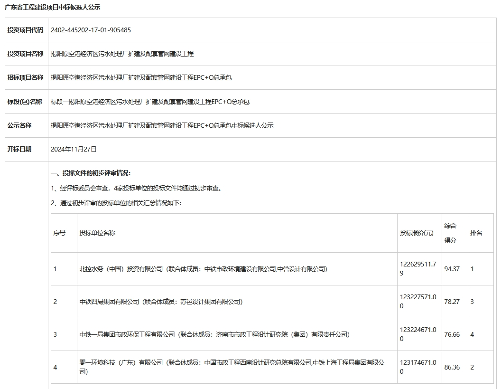Click the score 76.66
Image resolution: width=501 pixels, height=389 pixels.
coord(452,334)
